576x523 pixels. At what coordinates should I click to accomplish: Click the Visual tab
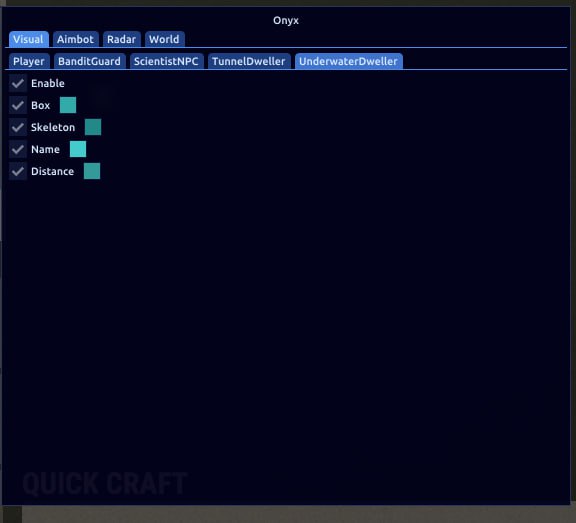(x=29, y=39)
